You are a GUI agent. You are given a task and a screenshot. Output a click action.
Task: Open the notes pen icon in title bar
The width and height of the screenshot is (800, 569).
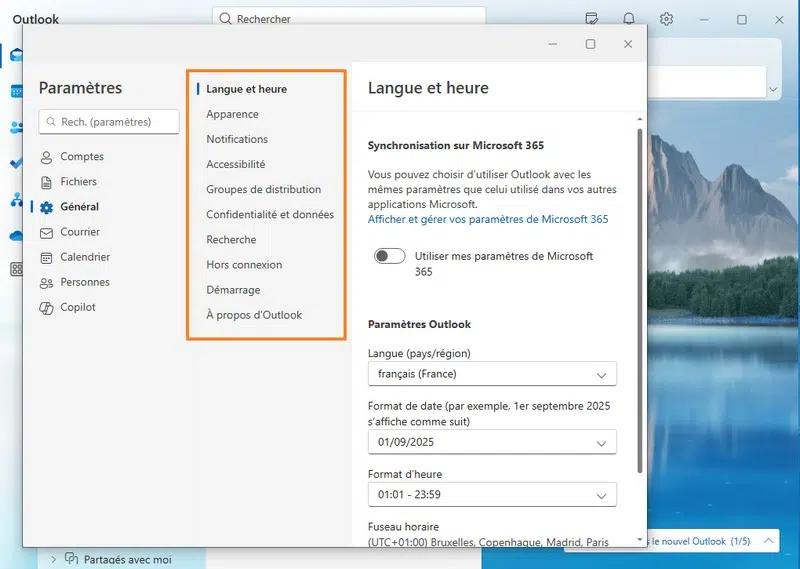click(x=592, y=19)
